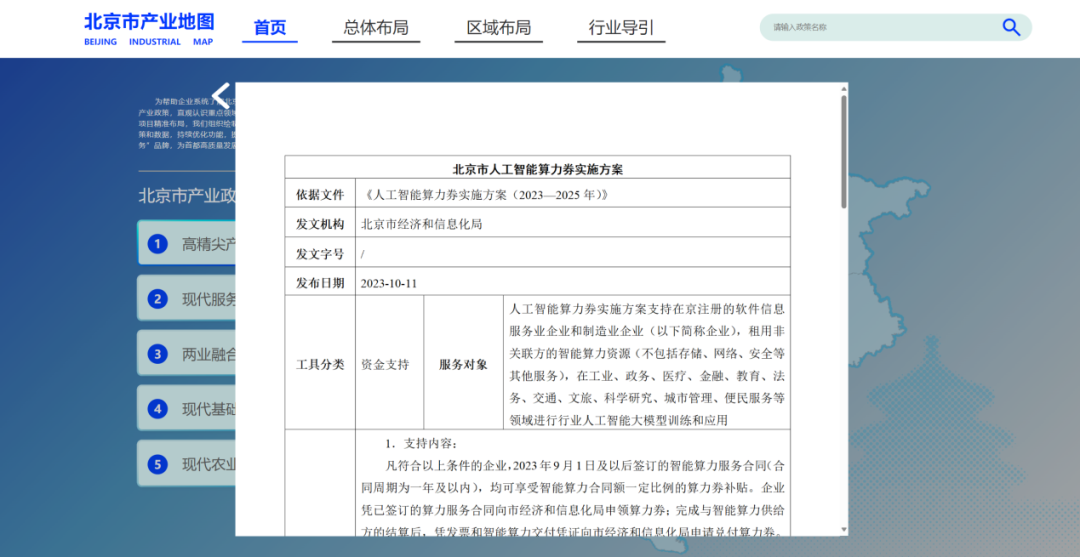Open the 总体布局 tab
Viewport: 1080px width, 557px height.
coord(375,28)
